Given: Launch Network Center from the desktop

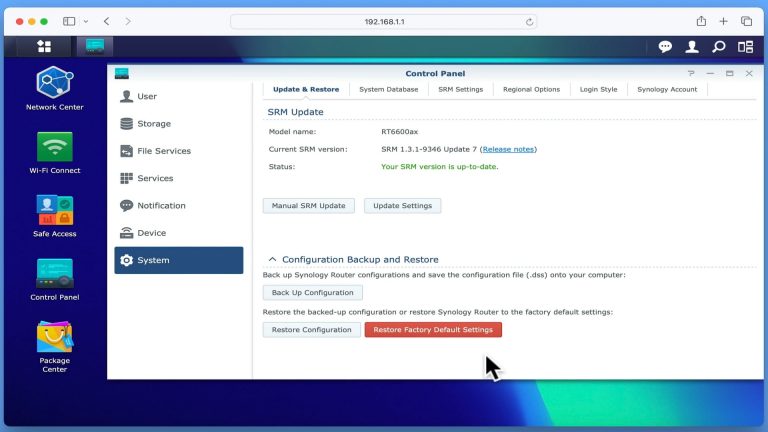Looking at the screenshot, I should tap(54, 88).
